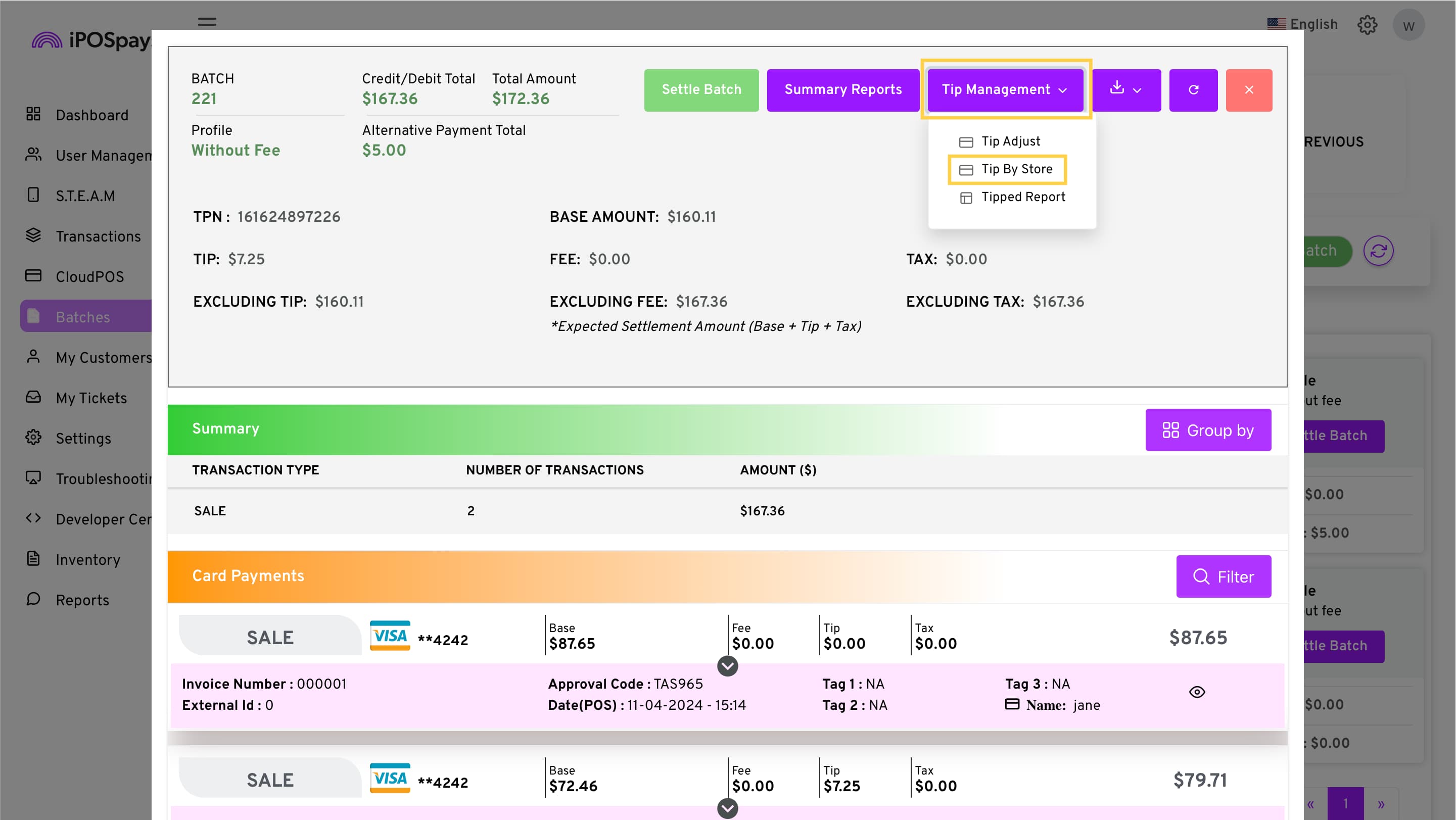
Task: Open Transactions layers icon
Action: pos(33,235)
